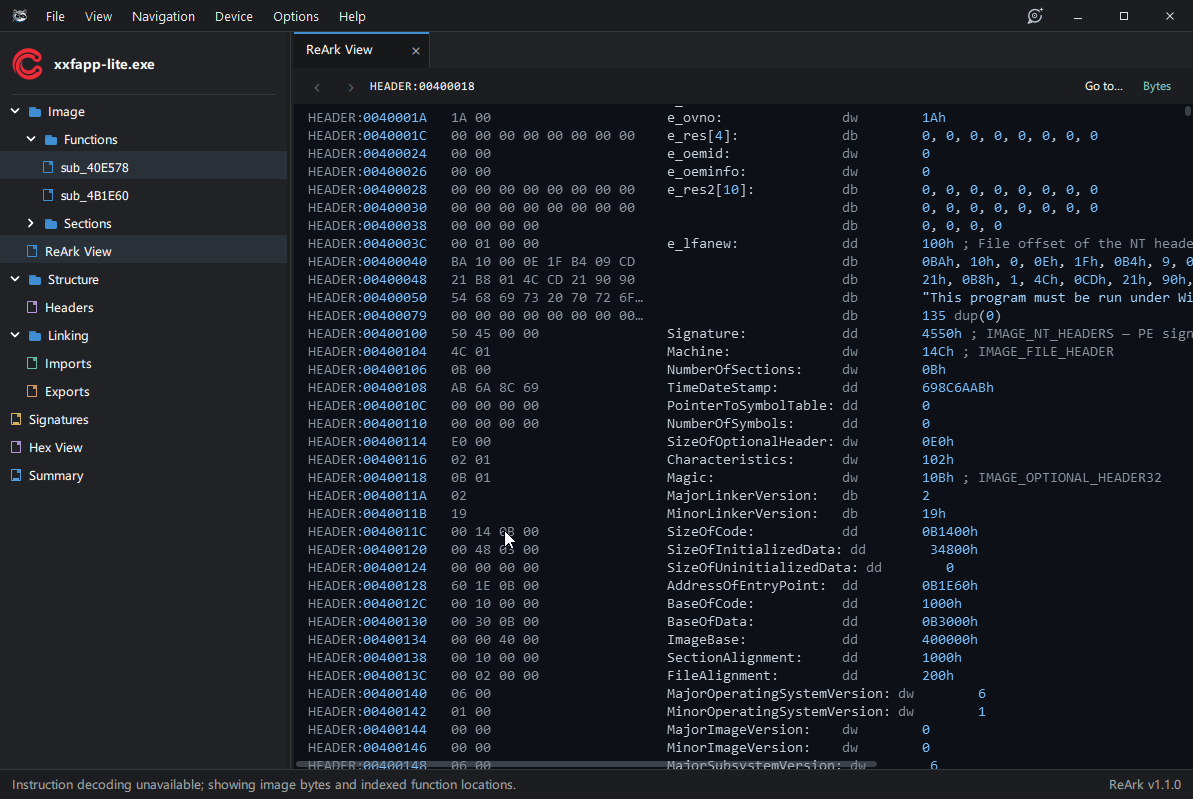
Task: Collapse the Functions tree node
Action: coord(31,139)
